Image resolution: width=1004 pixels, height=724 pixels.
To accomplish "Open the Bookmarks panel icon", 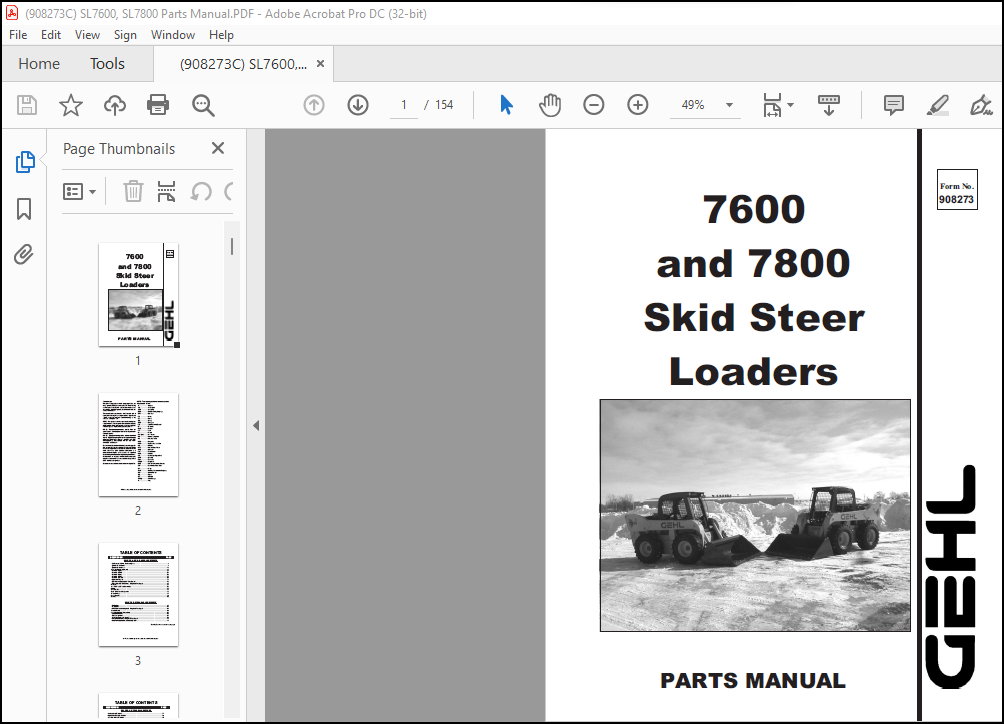I will point(24,209).
